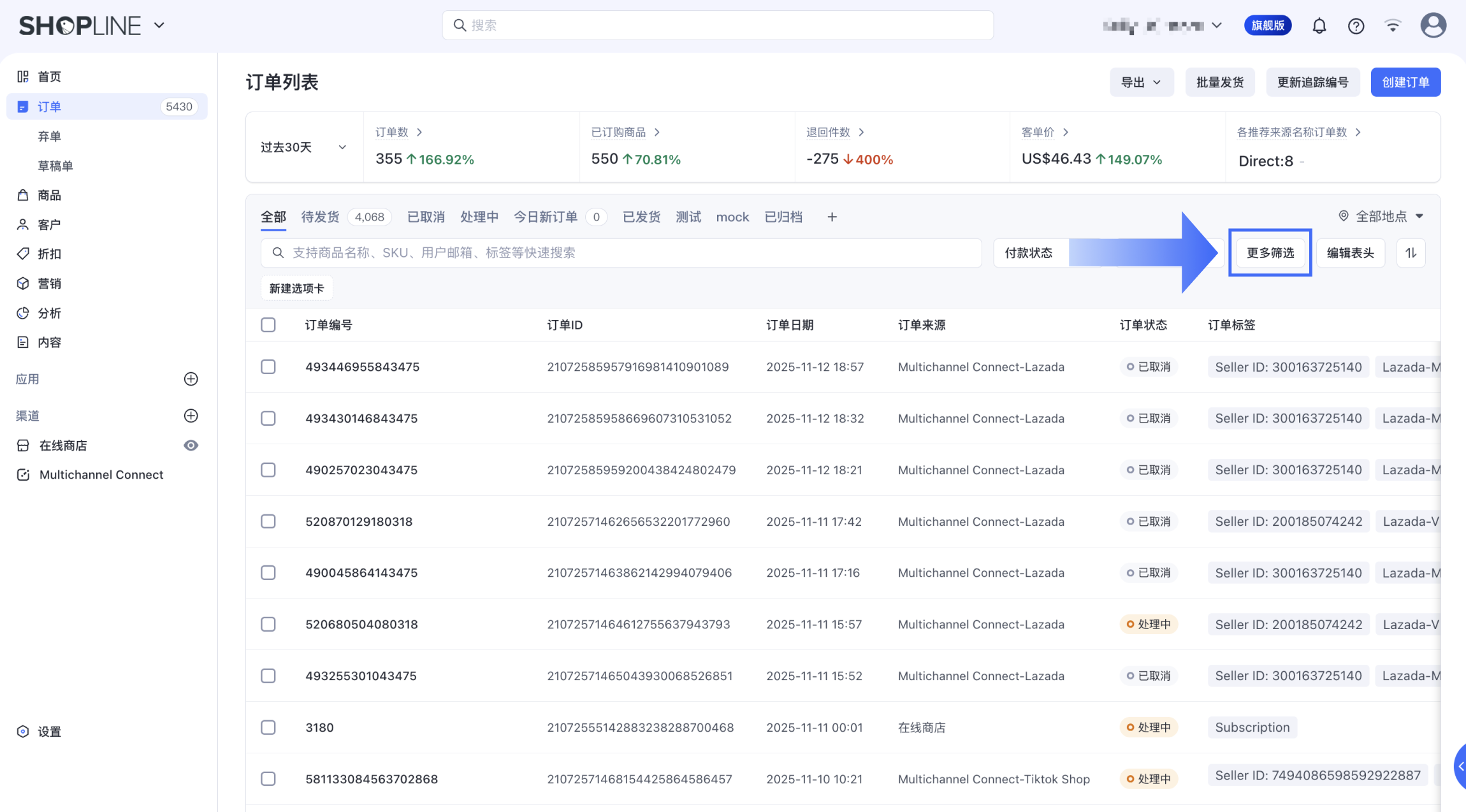The height and width of the screenshot is (812, 1466).
Task: Click the plus icon to add order tab
Action: click(x=832, y=217)
